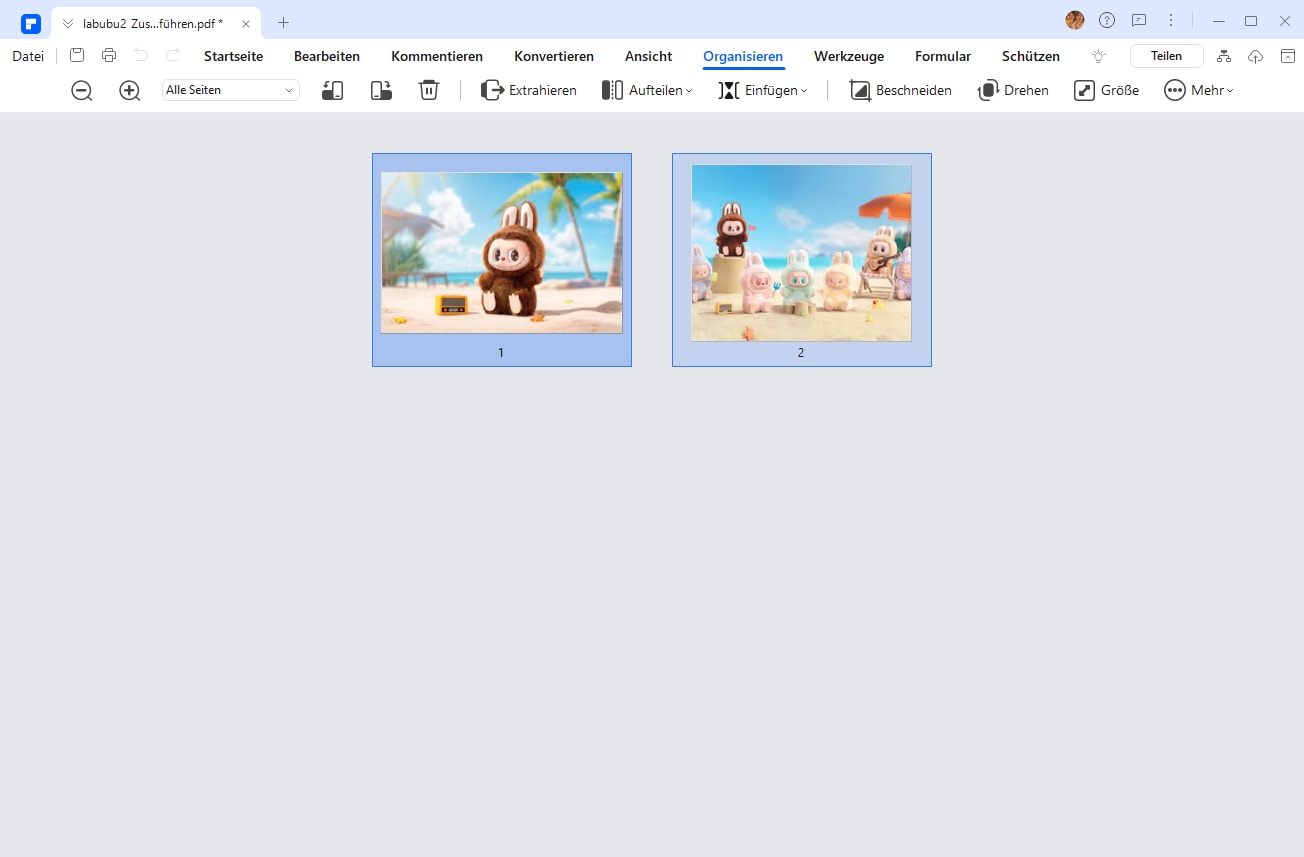
Task: Open the Aufteilen dropdown
Action: 647,90
